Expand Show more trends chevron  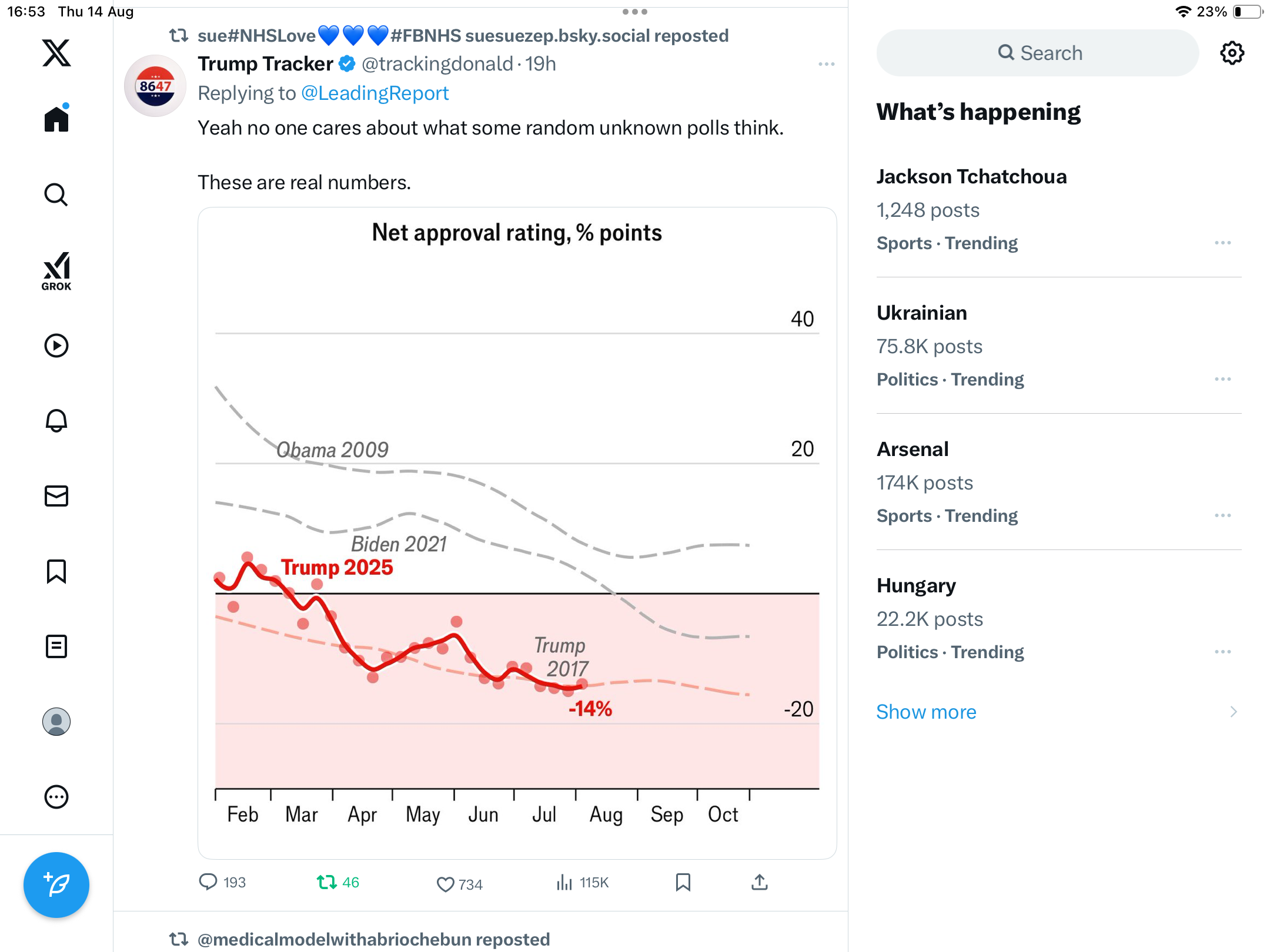[1233, 712]
